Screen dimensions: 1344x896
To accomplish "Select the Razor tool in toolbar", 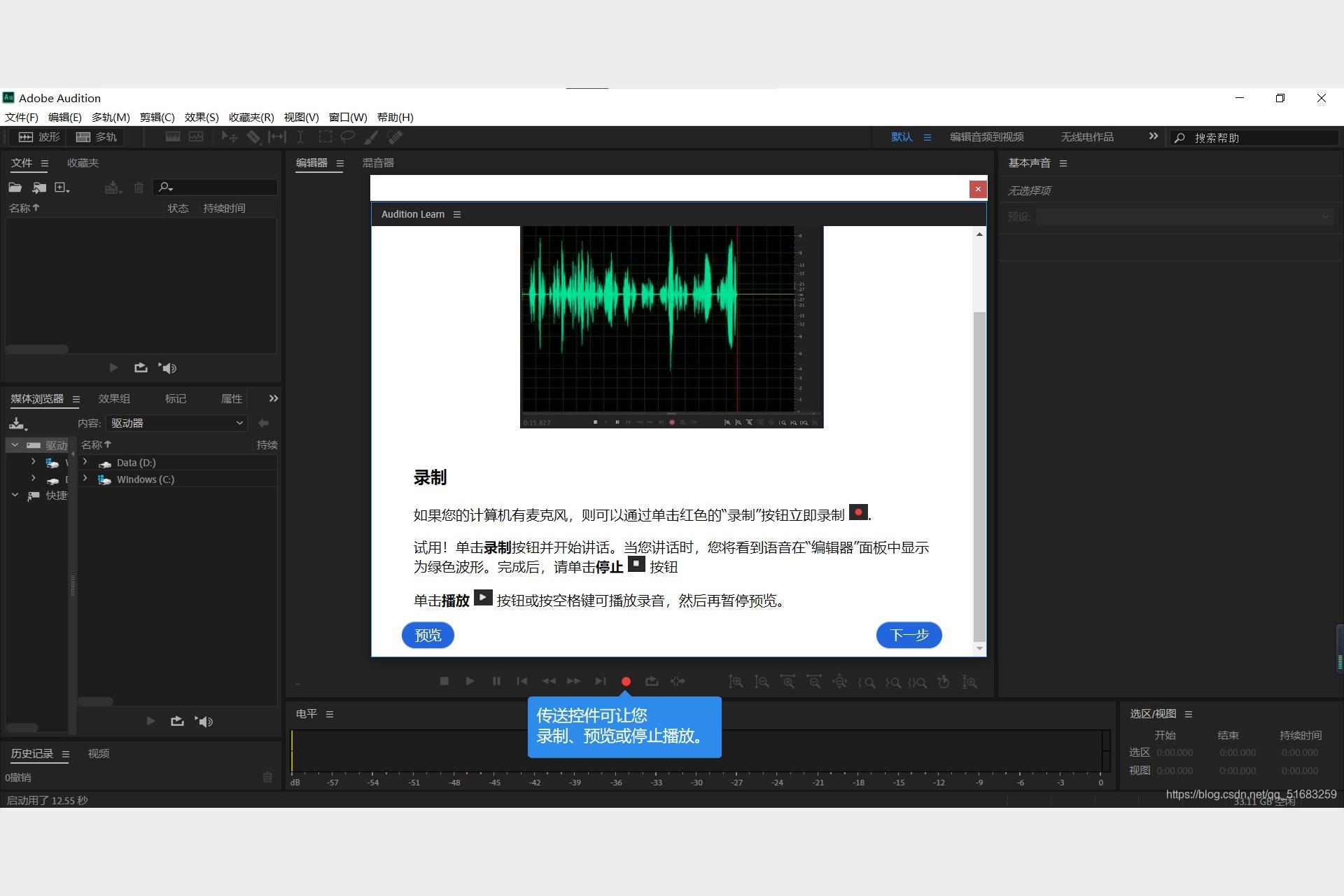I will pyautogui.click(x=253, y=137).
